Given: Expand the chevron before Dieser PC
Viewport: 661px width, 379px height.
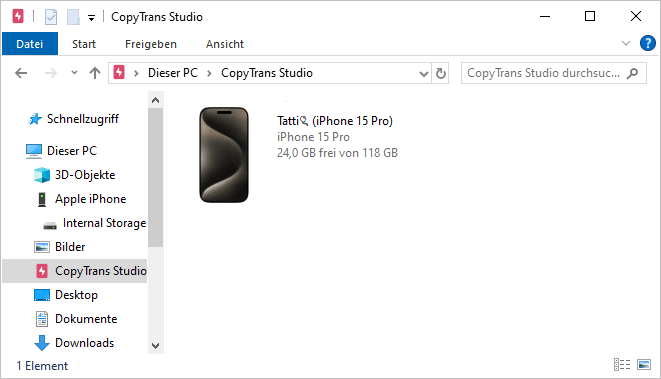Looking at the screenshot, I should [x=136, y=73].
